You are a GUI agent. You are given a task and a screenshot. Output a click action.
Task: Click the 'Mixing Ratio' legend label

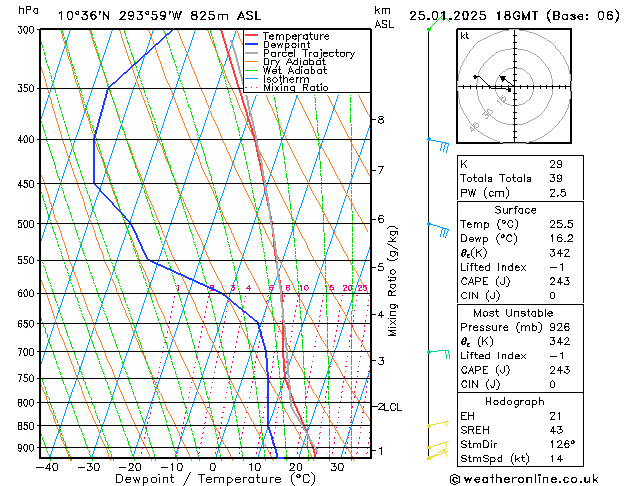(296, 87)
